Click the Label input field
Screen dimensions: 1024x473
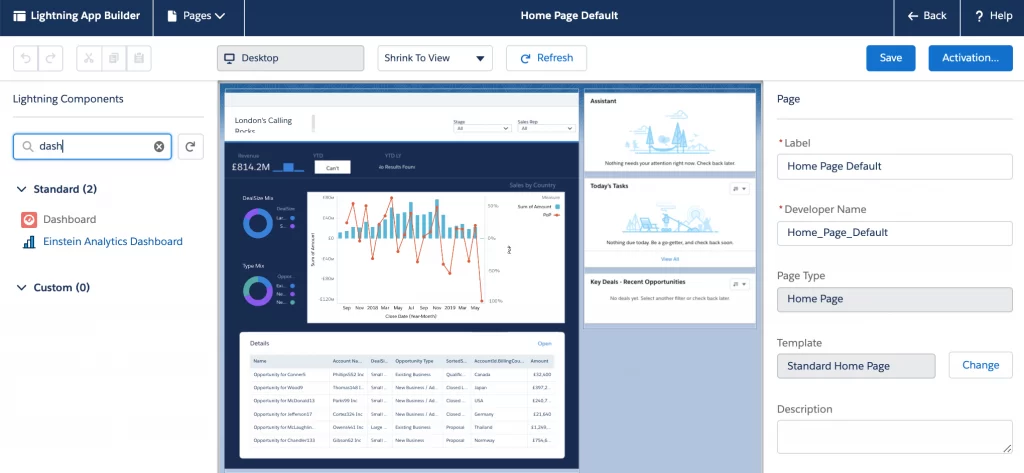tap(895, 167)
